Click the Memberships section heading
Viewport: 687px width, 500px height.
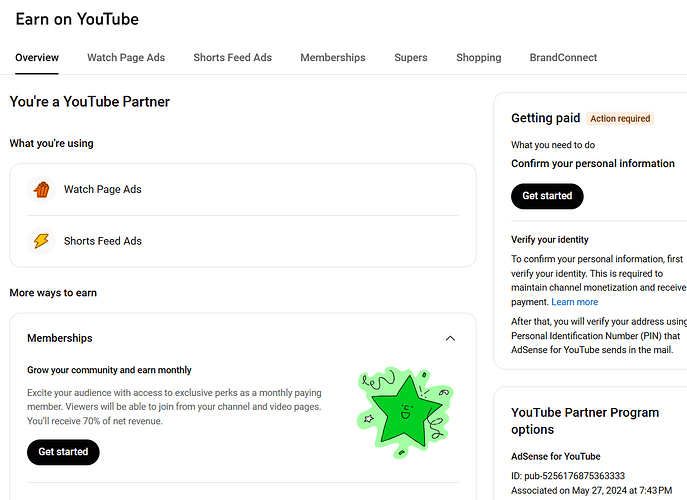pos(60,339)
